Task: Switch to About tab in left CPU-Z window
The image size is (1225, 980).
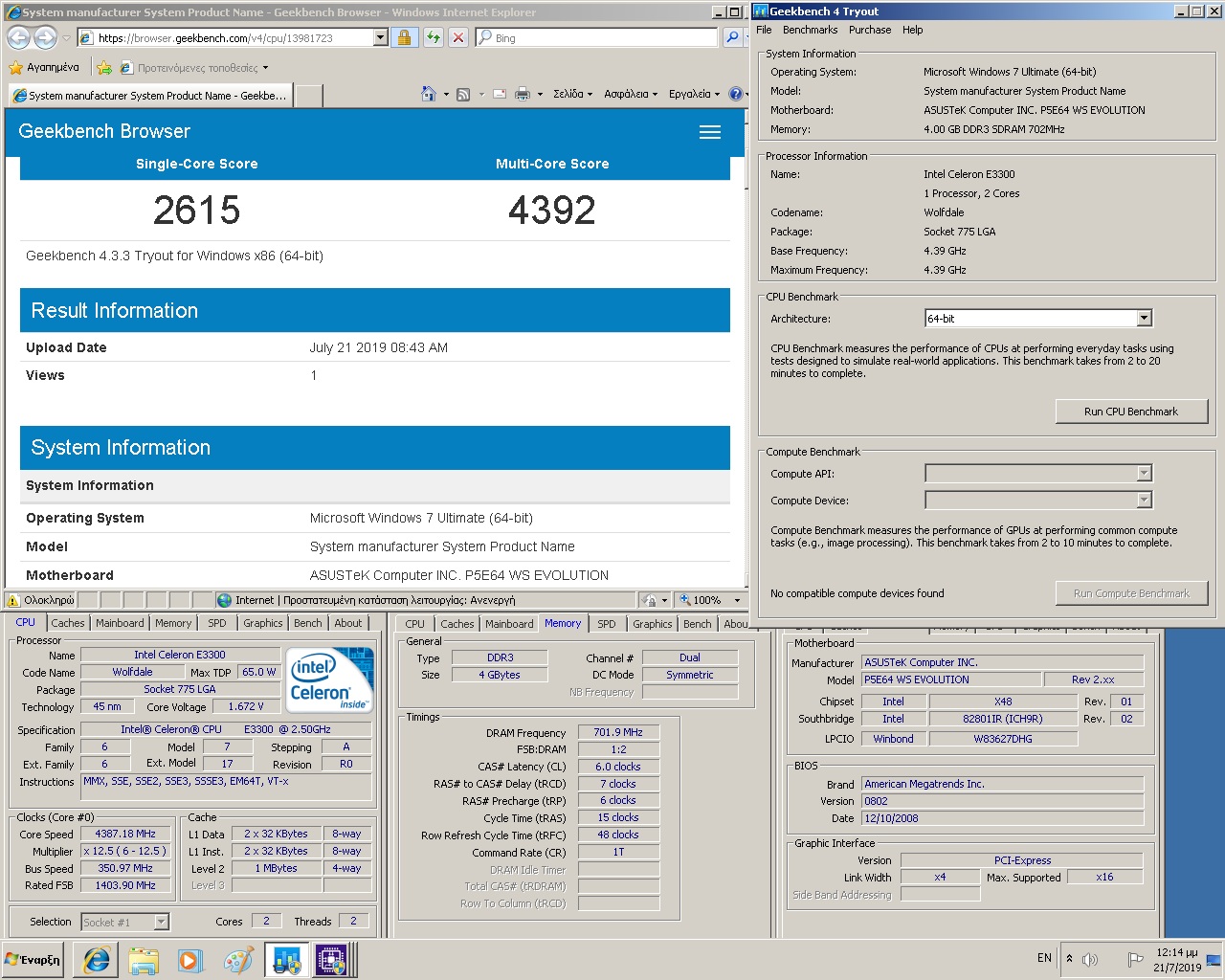Action: coord(348,623)
